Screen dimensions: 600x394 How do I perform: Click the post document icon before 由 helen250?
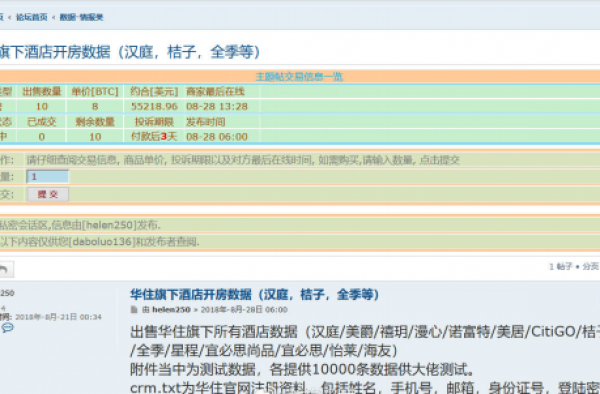click(134, 309)
